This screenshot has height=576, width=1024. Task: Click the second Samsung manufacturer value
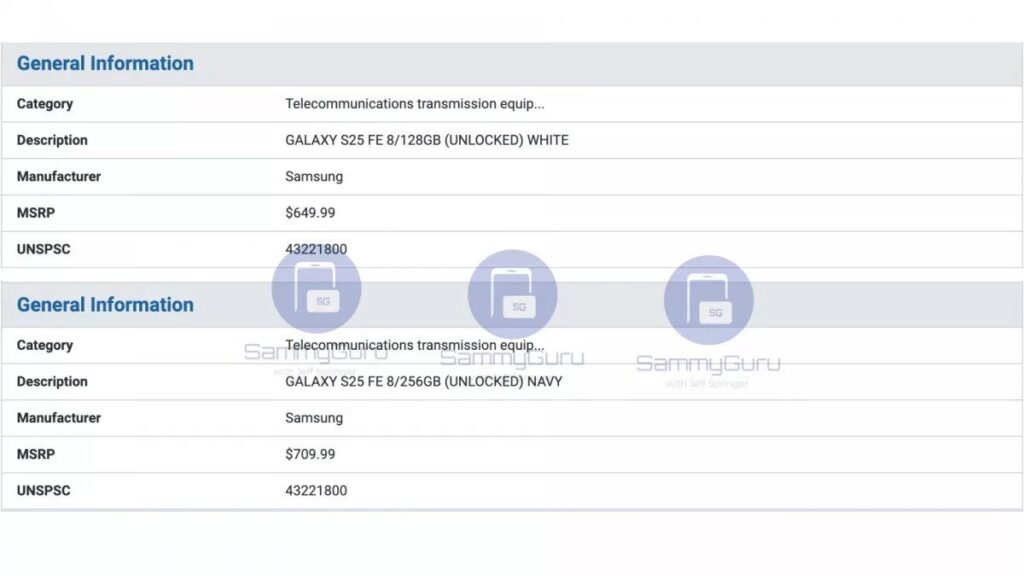tap(314, 418)
